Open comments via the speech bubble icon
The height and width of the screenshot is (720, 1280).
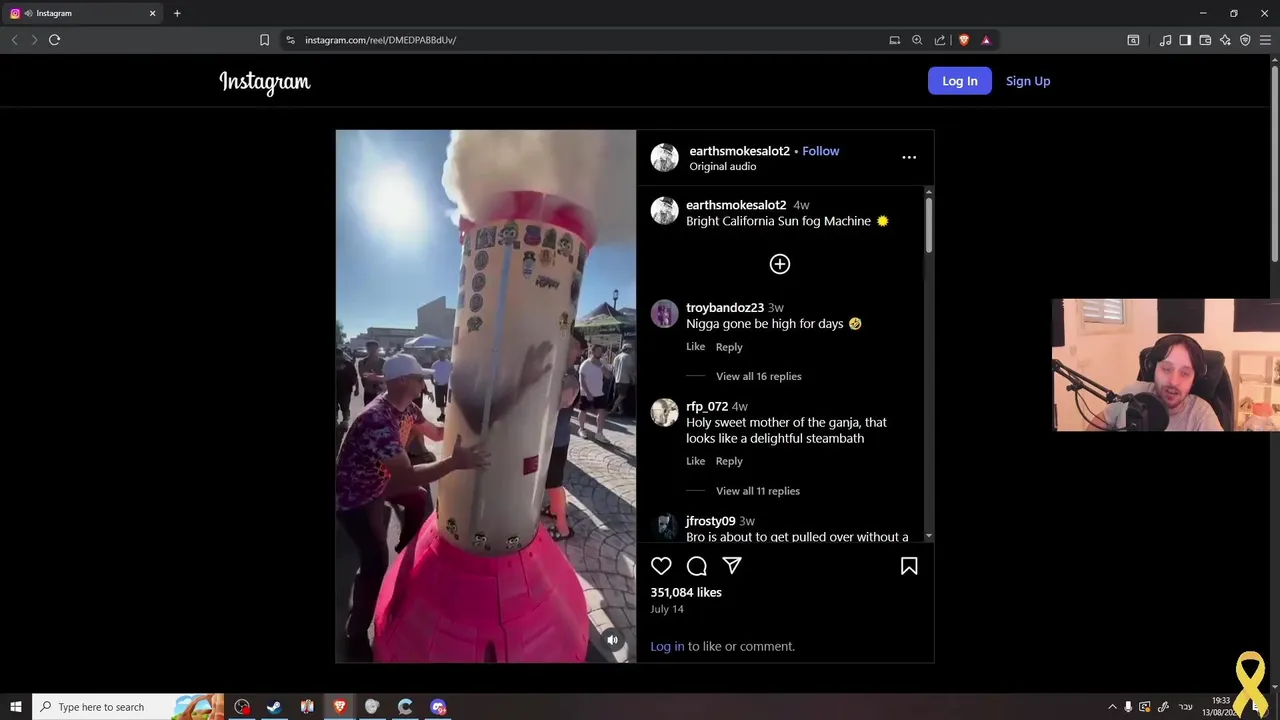[697, 566]
